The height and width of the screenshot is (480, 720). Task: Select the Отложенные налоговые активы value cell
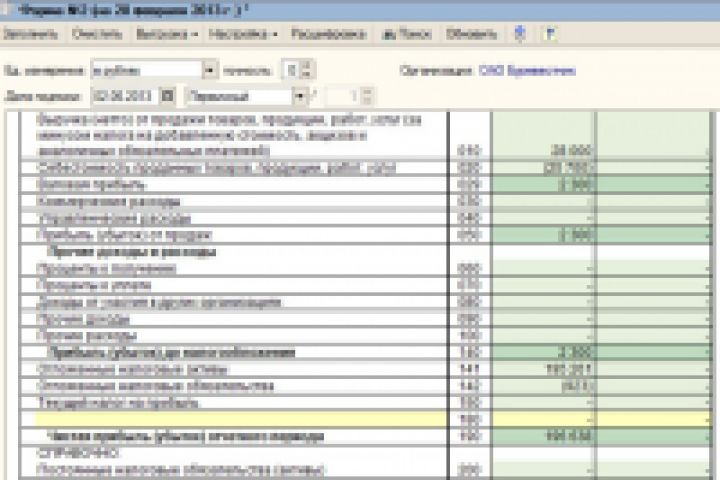point(543,369)
